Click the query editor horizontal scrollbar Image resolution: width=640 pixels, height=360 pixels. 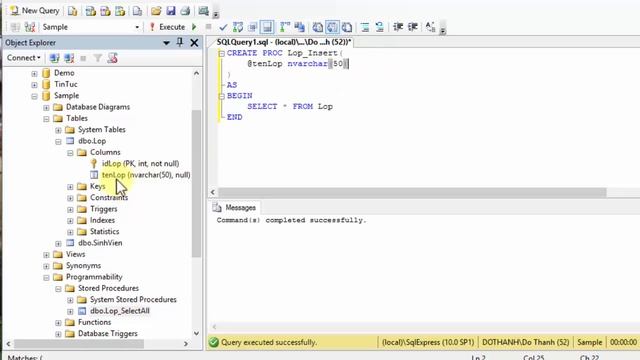tap(412, 192)
